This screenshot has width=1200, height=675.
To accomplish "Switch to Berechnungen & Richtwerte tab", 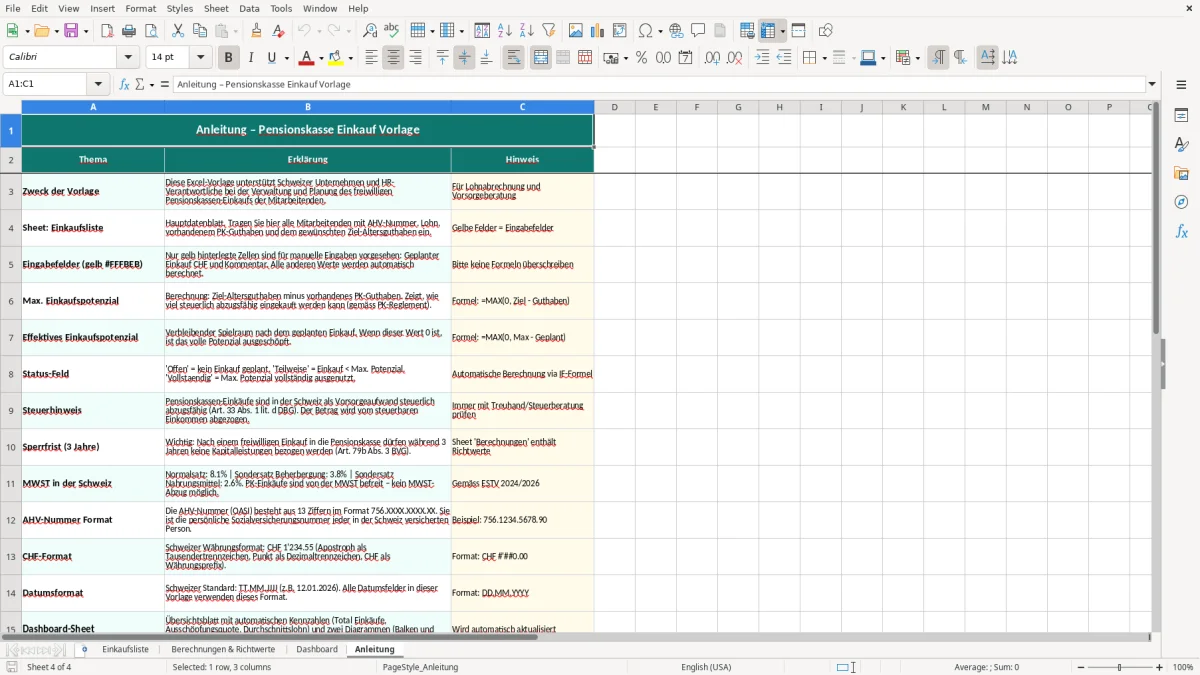I will (222, 649).
